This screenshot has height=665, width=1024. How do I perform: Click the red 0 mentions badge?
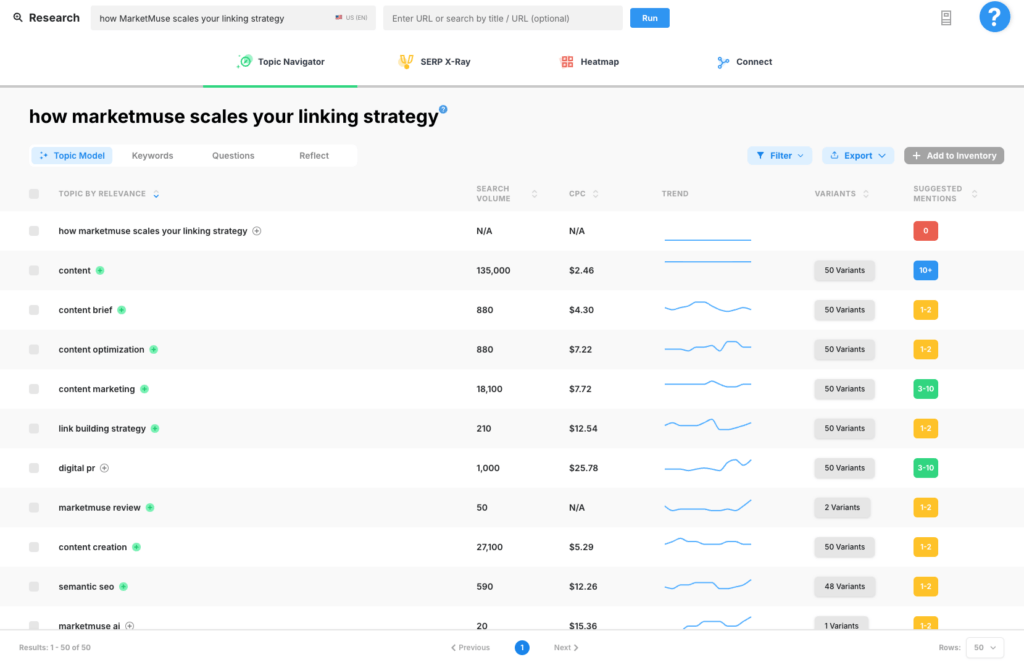point(925,231)
